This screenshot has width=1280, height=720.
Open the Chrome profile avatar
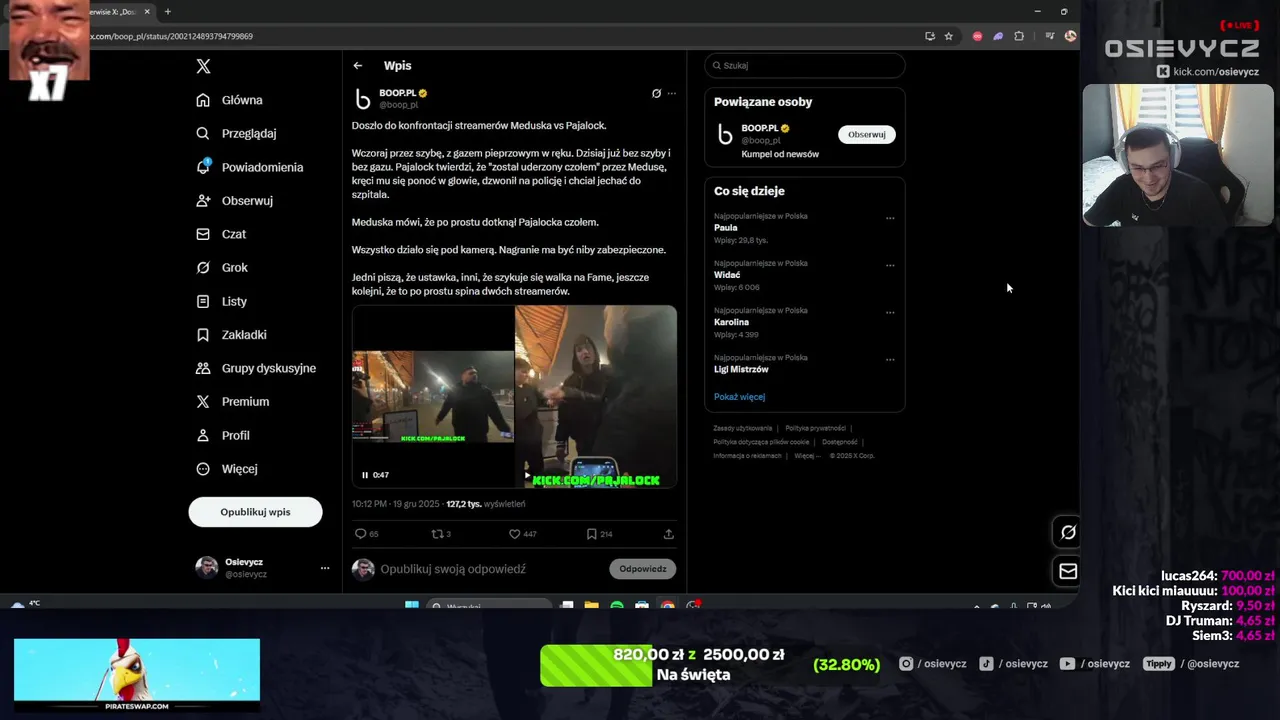pyautogui.click(x=1070, y=36)
